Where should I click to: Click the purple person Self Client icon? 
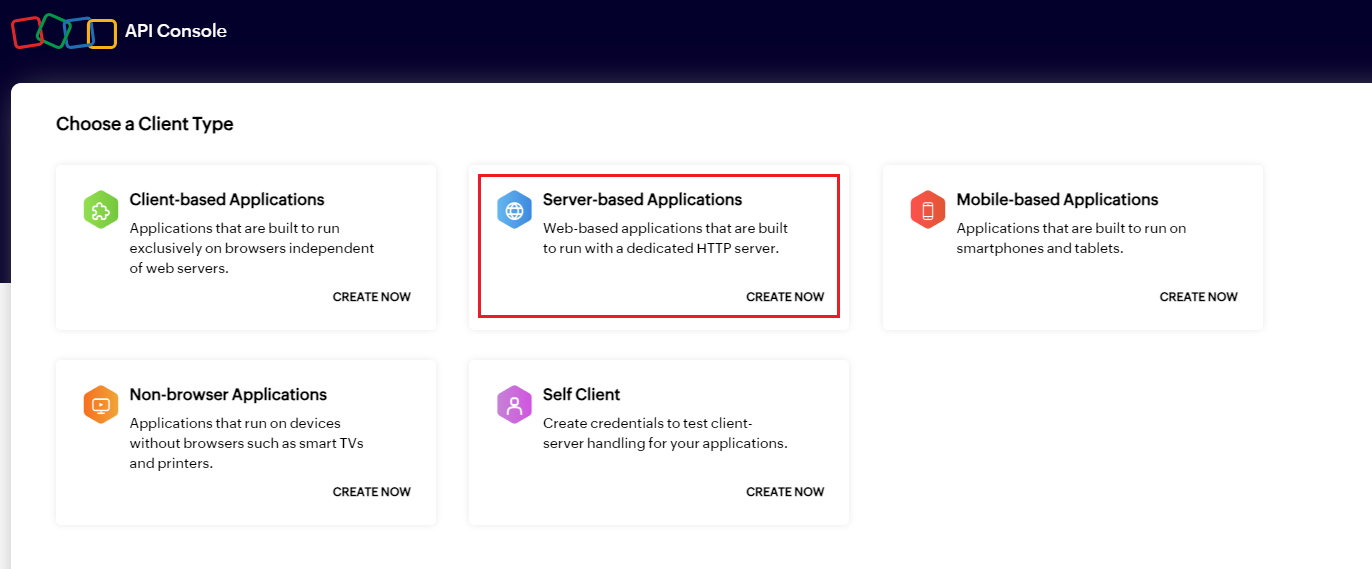pyautogui.click(x=514, y=405)
